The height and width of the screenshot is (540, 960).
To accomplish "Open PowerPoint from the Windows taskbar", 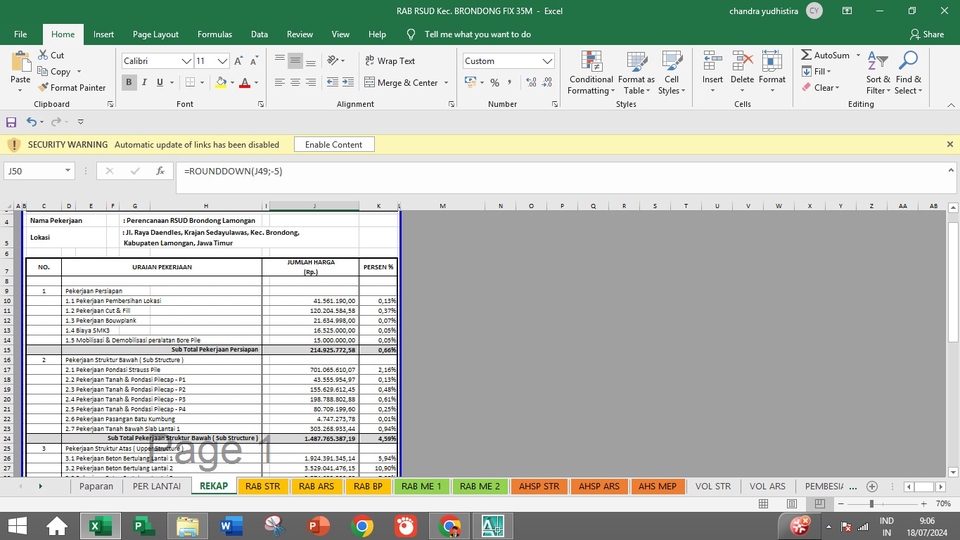I will [319, 525].
